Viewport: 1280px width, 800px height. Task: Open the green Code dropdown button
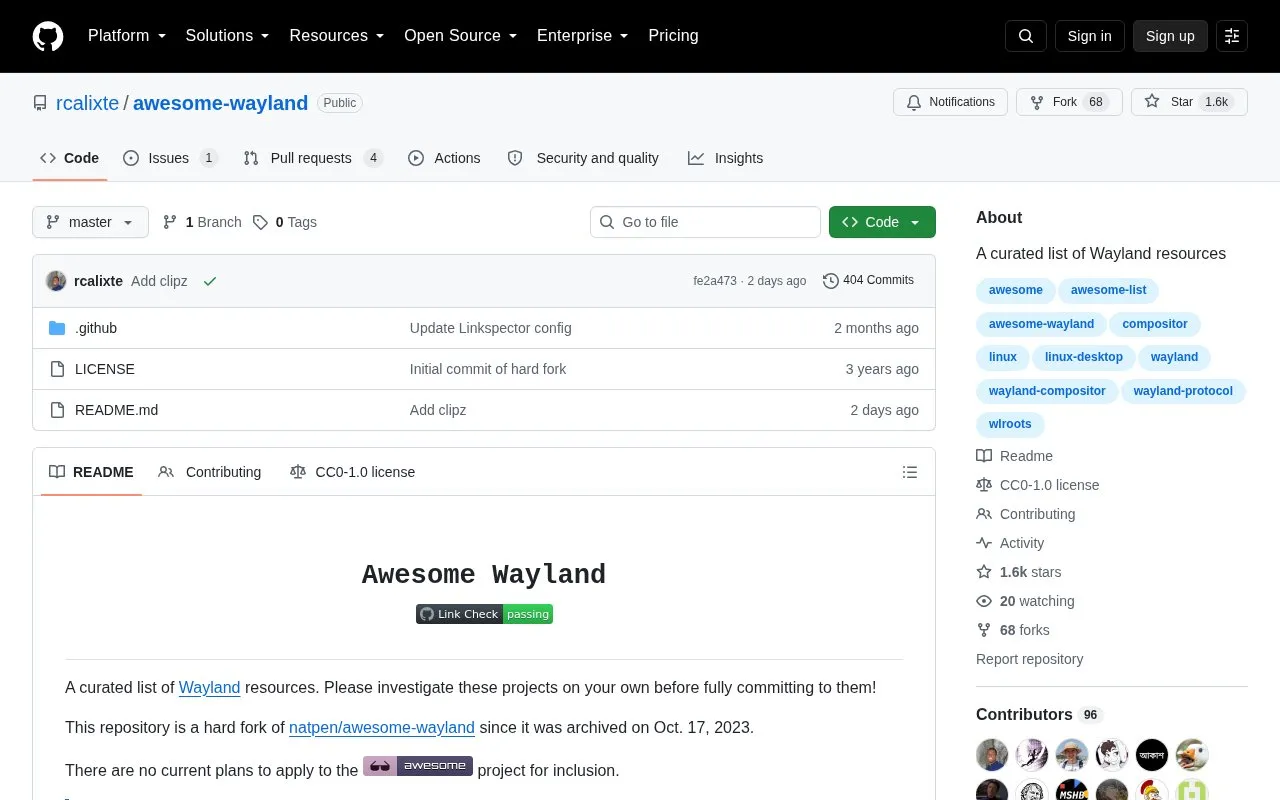pos(882,222)
